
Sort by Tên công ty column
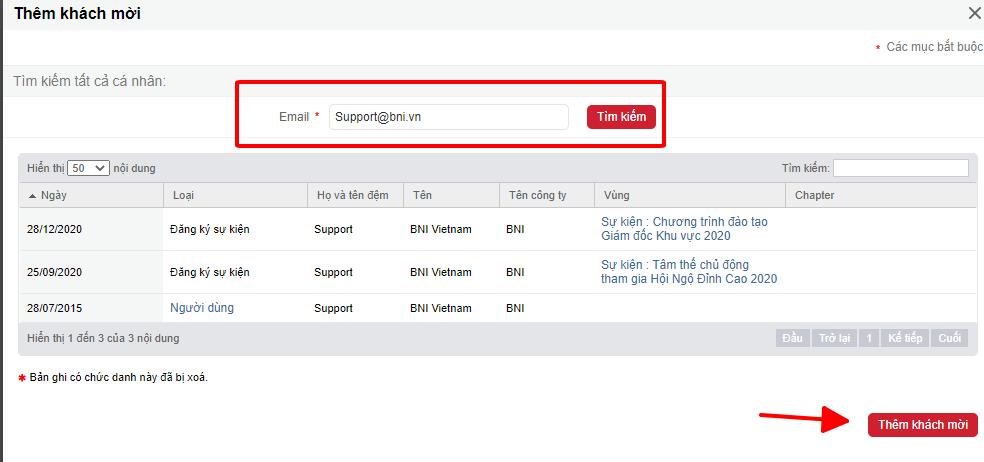[547, 195]
